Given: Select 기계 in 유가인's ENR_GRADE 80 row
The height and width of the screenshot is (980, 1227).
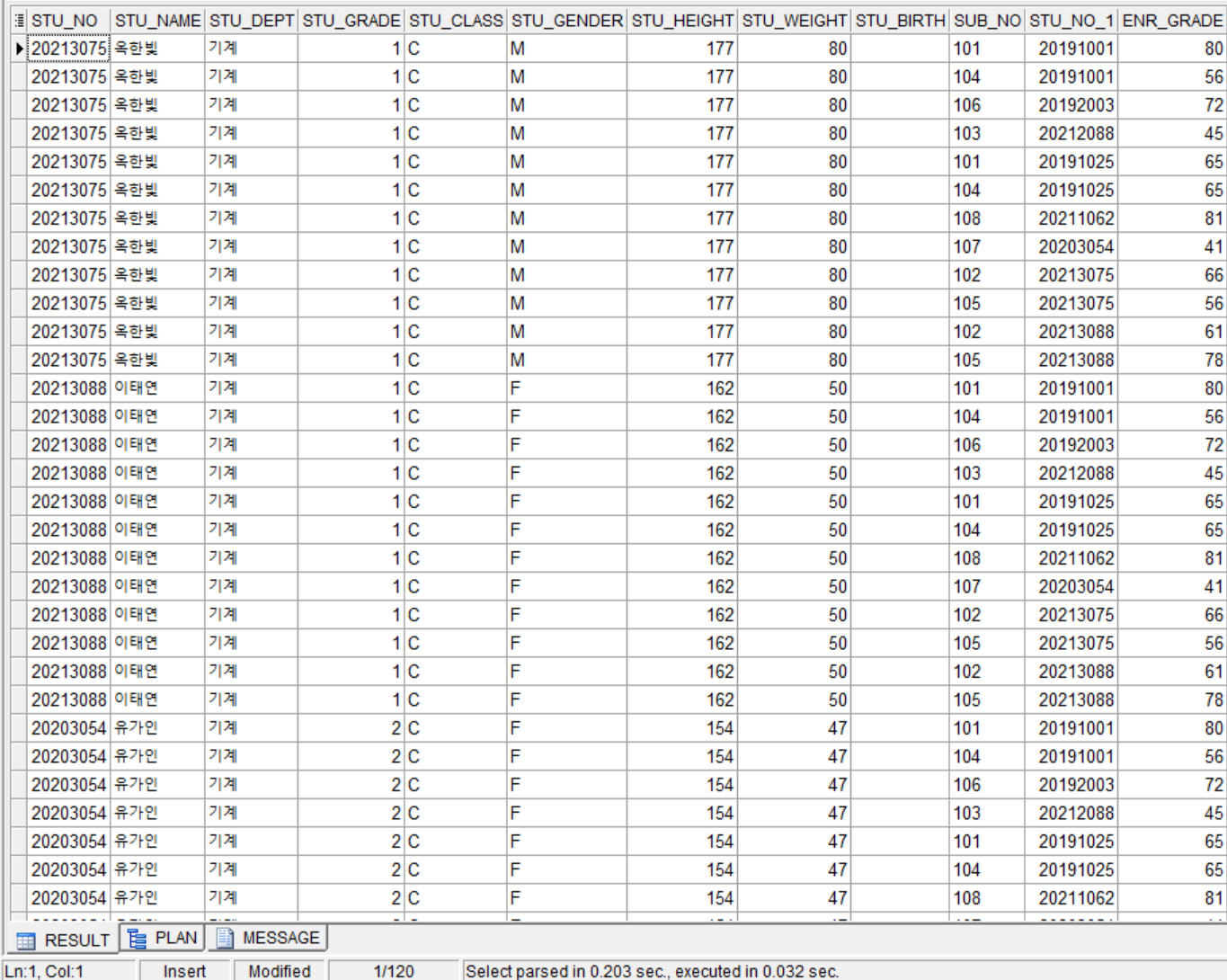Looking at the screenshot, I should 252,728.
